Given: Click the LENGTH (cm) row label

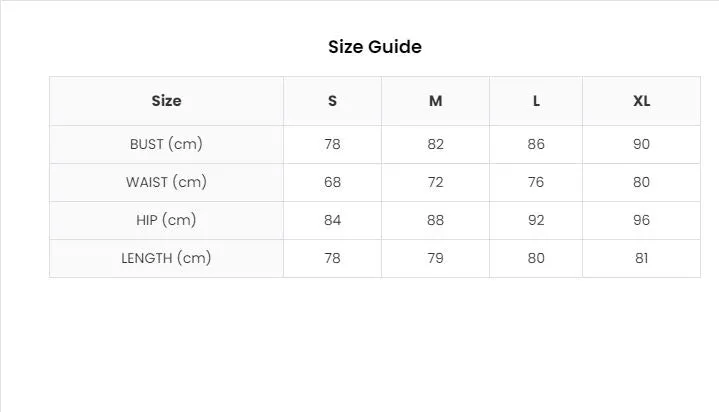Looking at the screenshot, I should pos(166,258).
